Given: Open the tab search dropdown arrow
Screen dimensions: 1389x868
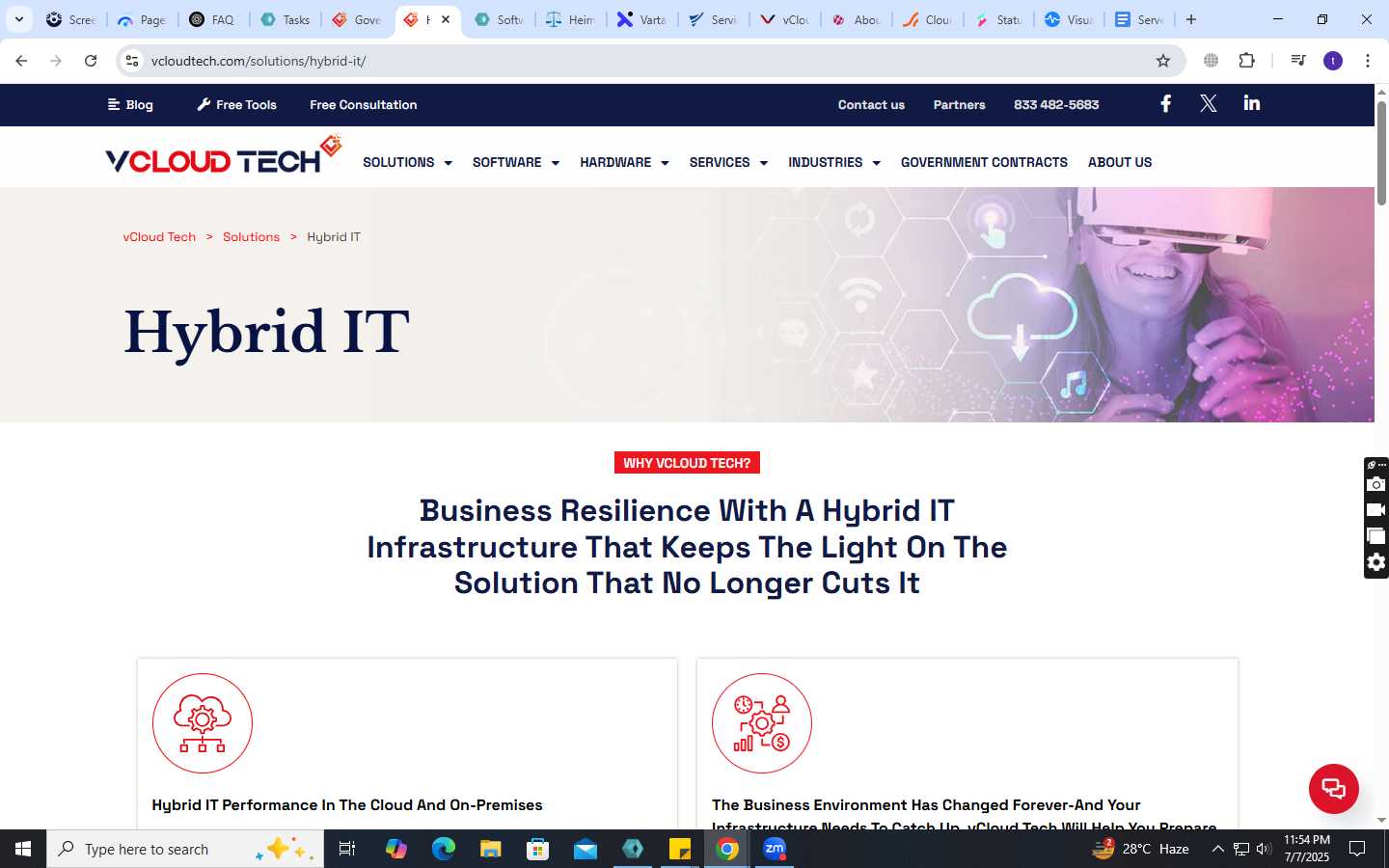Looking at the screenshot, I should [x=18, y=19].
